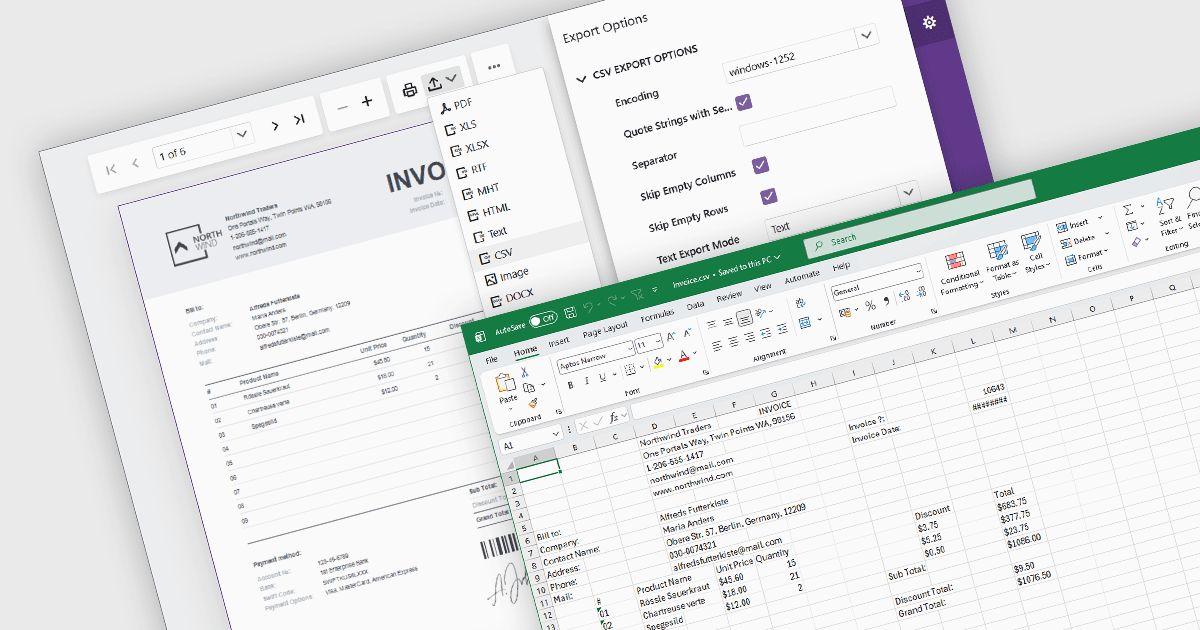Apply Italic formatting in Excel
This screenshot has height=630, width=1200.
coord(585,381)
